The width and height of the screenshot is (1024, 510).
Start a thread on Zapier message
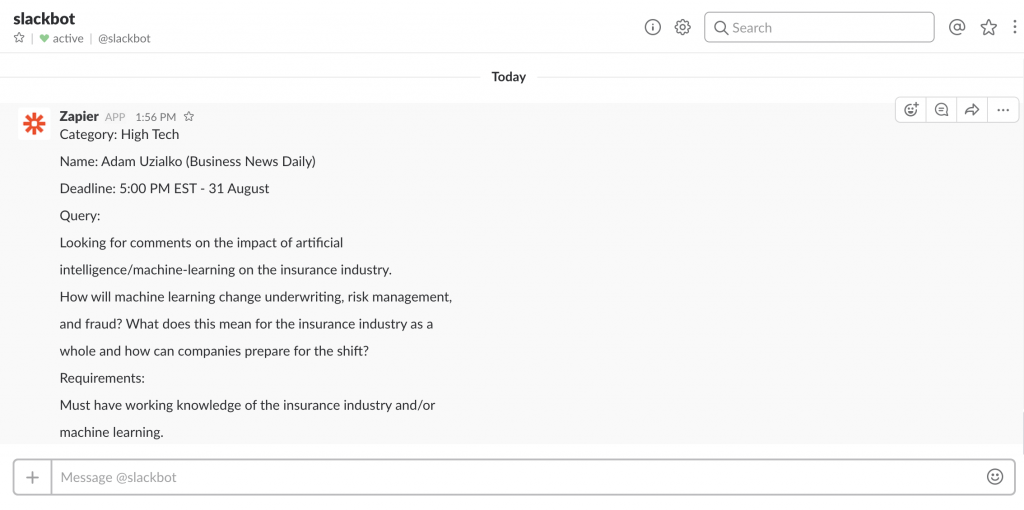(941, 110)
